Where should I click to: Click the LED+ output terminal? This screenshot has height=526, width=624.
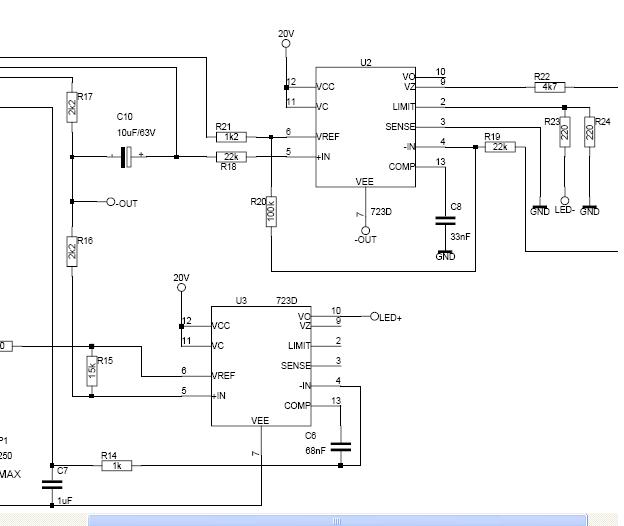(375, 317)
